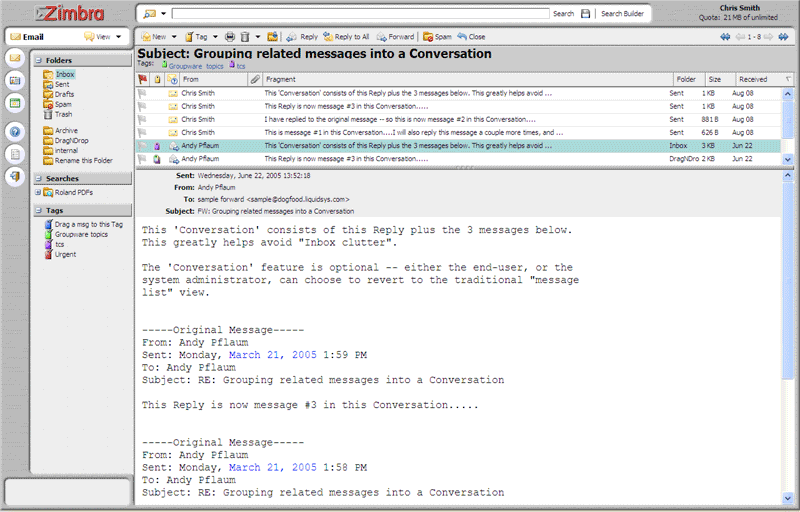Click Forward in the toolbar
The width and height of the screenshot is (800, 512).
[395, 37]
